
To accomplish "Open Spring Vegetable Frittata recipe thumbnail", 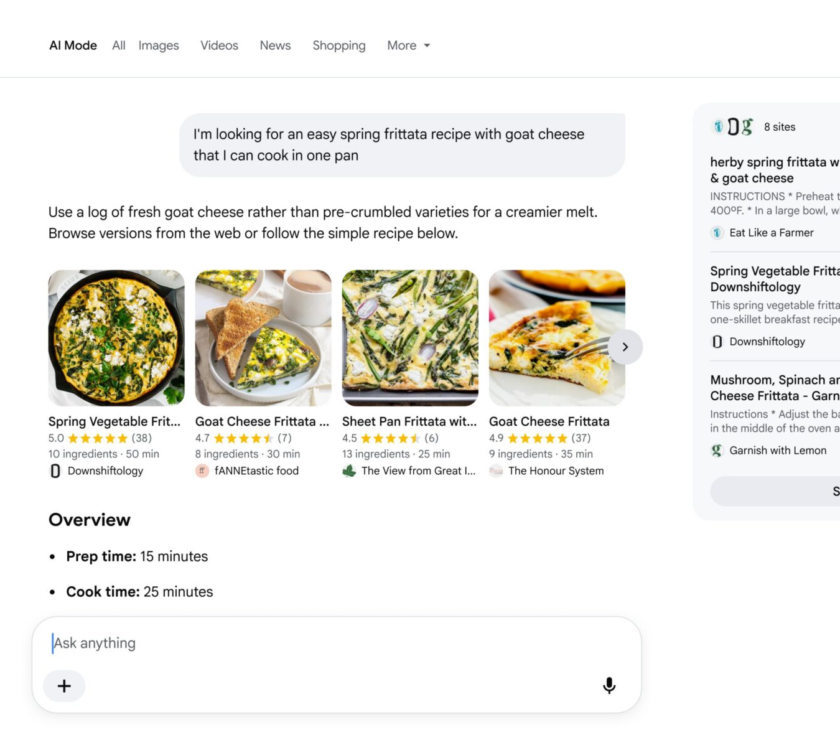I will click(x=116, y=338).
